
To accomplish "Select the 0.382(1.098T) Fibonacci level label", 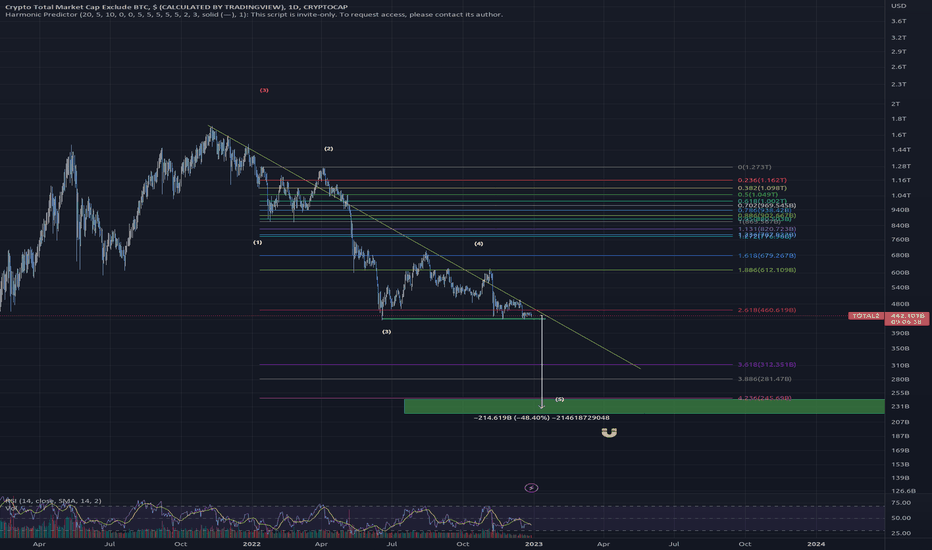I will click(x=762, y=188).
